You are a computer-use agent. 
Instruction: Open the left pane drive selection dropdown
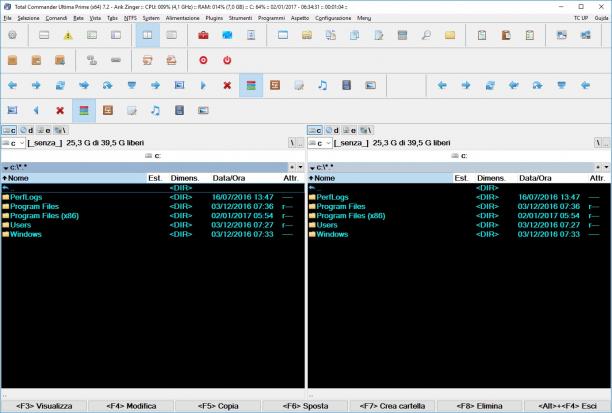(13, 143)
